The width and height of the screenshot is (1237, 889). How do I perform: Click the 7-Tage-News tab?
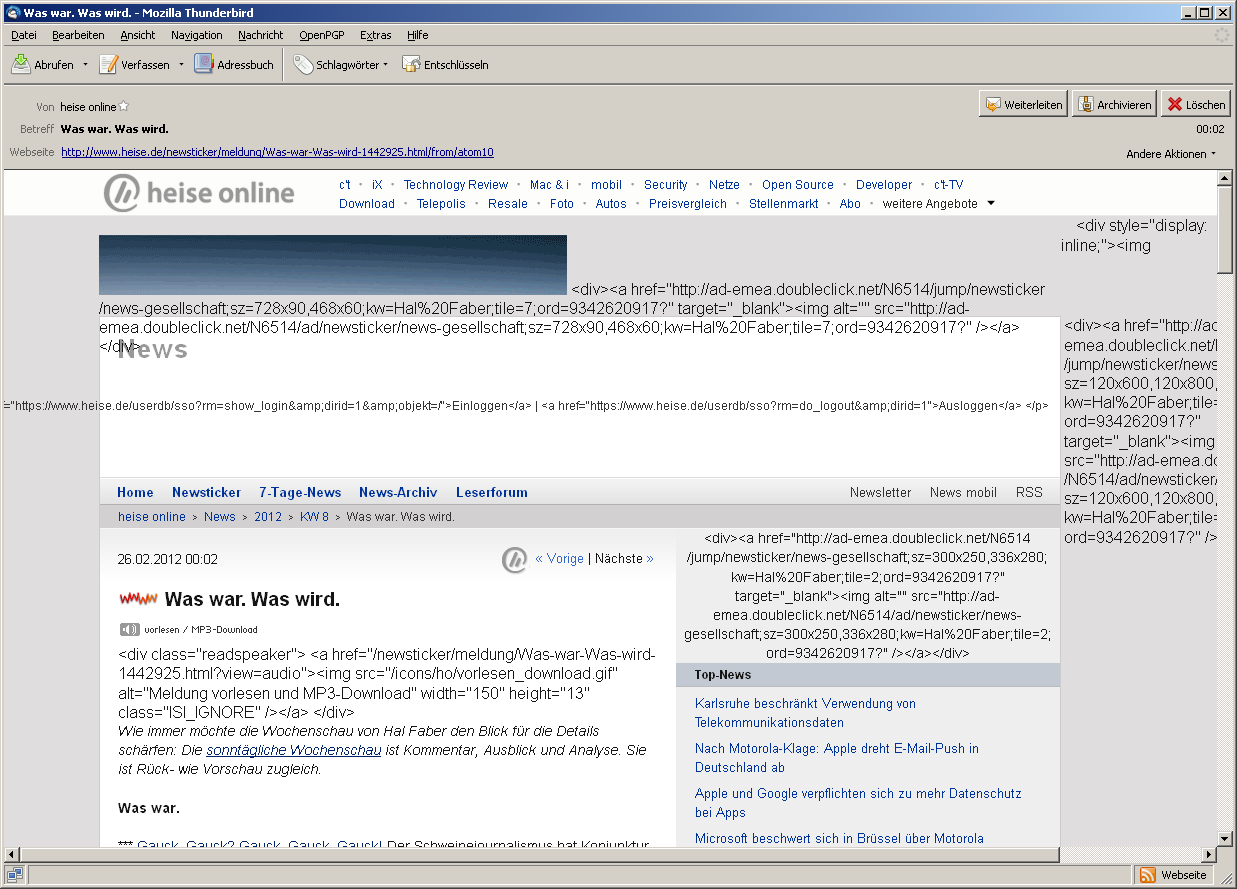click(300, 492)
